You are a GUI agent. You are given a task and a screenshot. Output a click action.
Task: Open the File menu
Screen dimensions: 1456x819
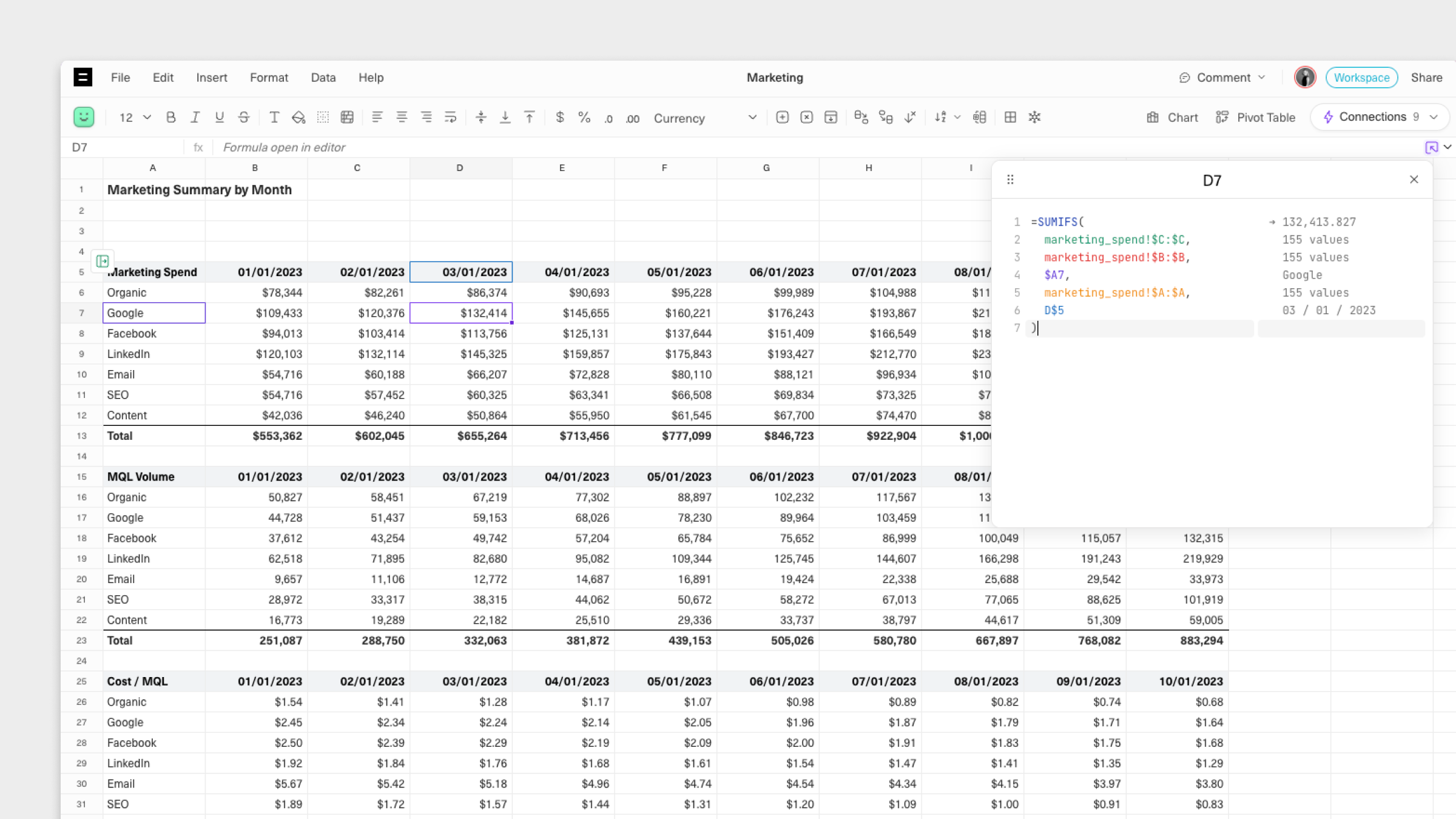click(120, 77)
